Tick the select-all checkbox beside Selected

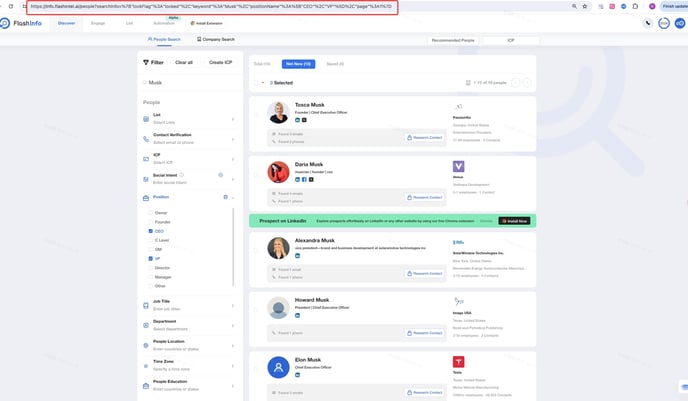point(255,82)
